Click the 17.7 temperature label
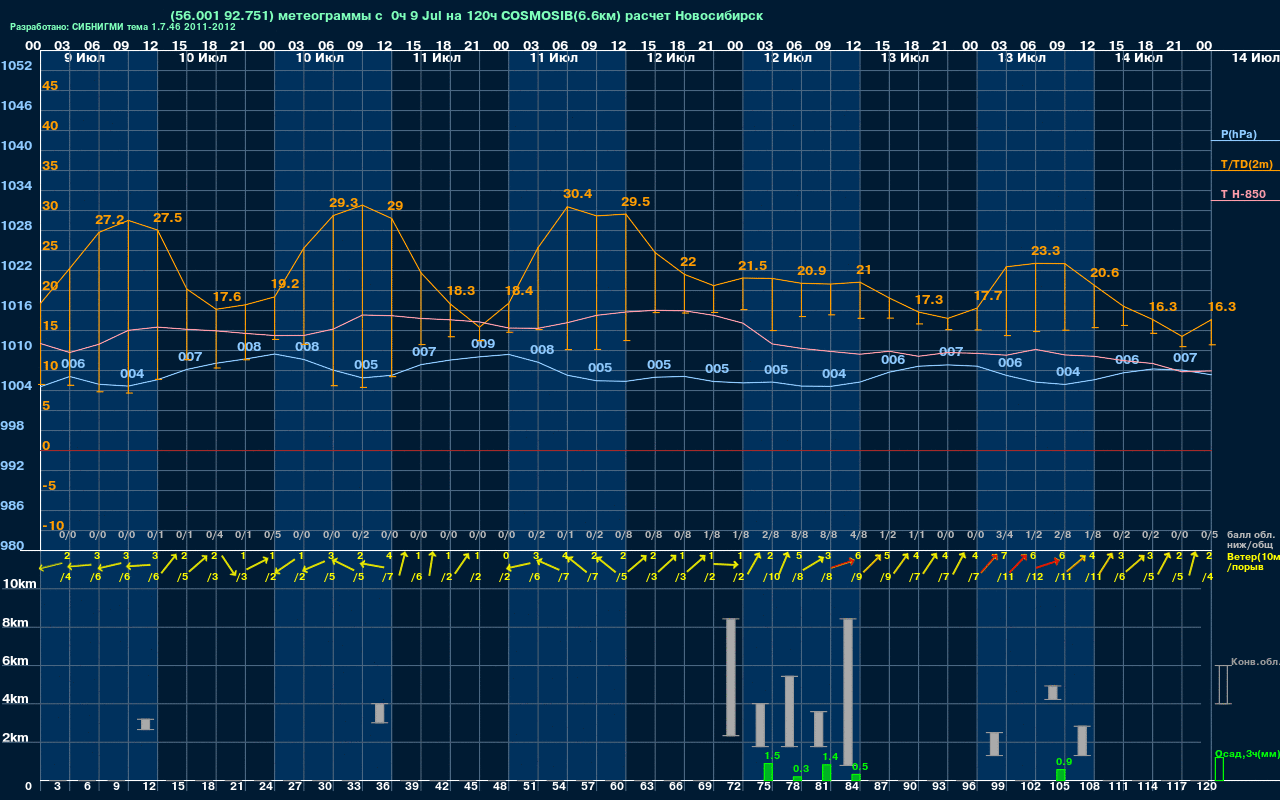 (x=987, y=297)
